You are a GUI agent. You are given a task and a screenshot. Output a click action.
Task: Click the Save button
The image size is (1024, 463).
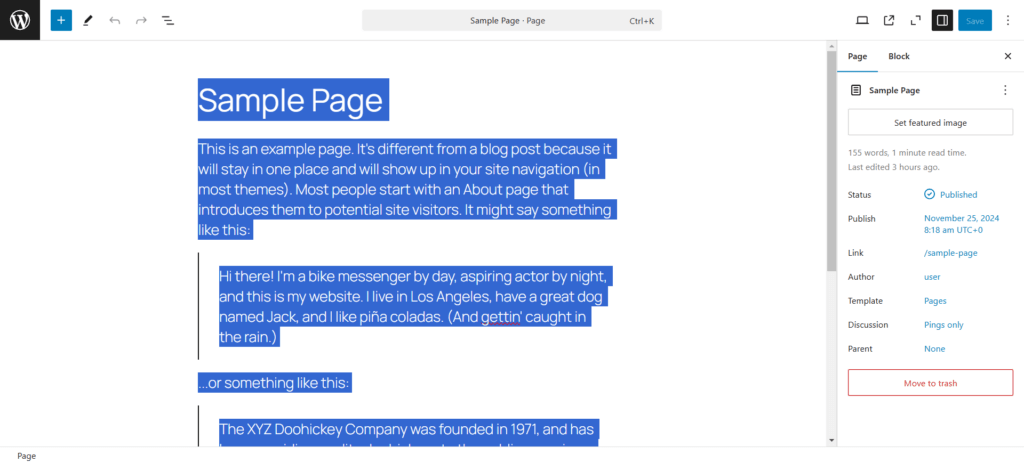click(x=975, y=20)
